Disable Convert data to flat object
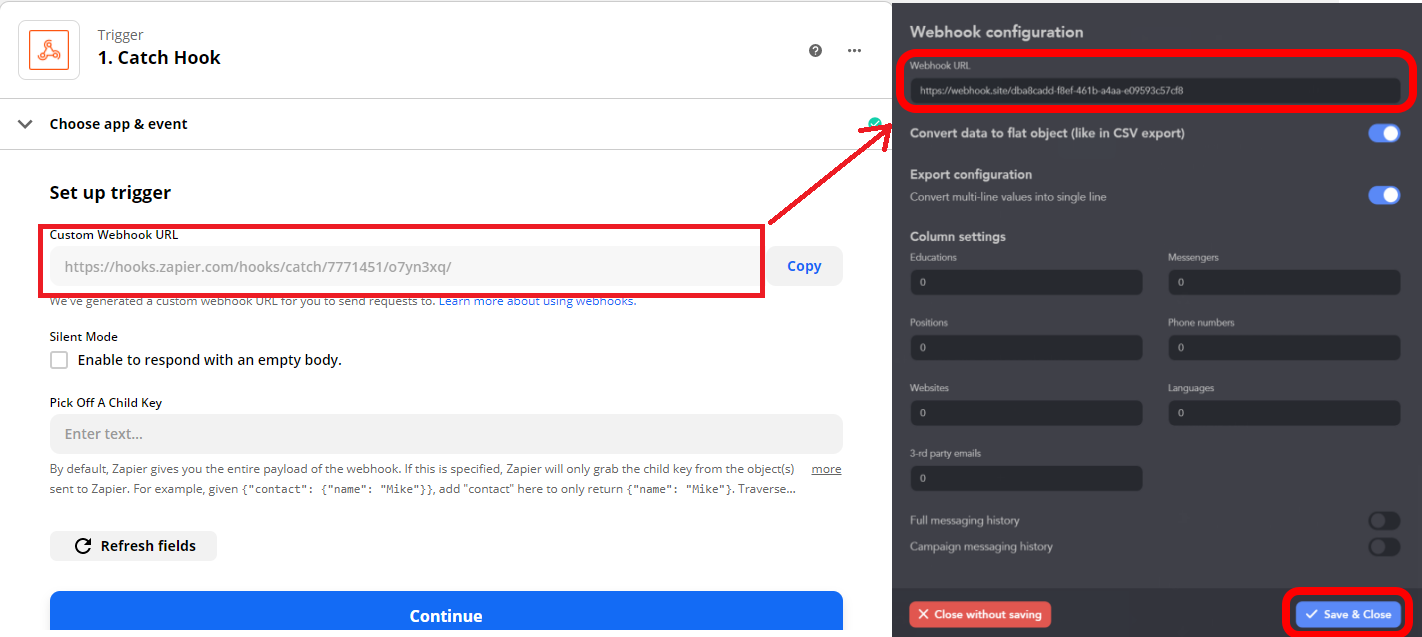 [1384, 132]
